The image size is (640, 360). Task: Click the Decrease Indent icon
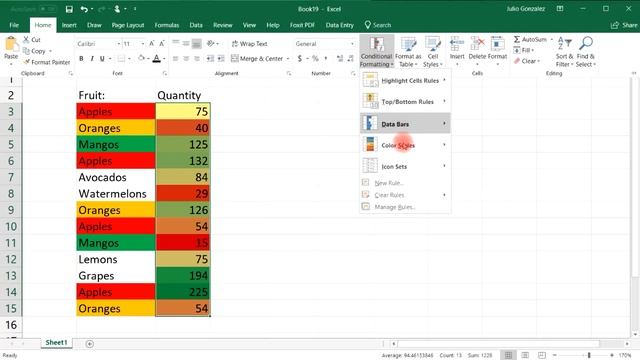pos(210,59)
